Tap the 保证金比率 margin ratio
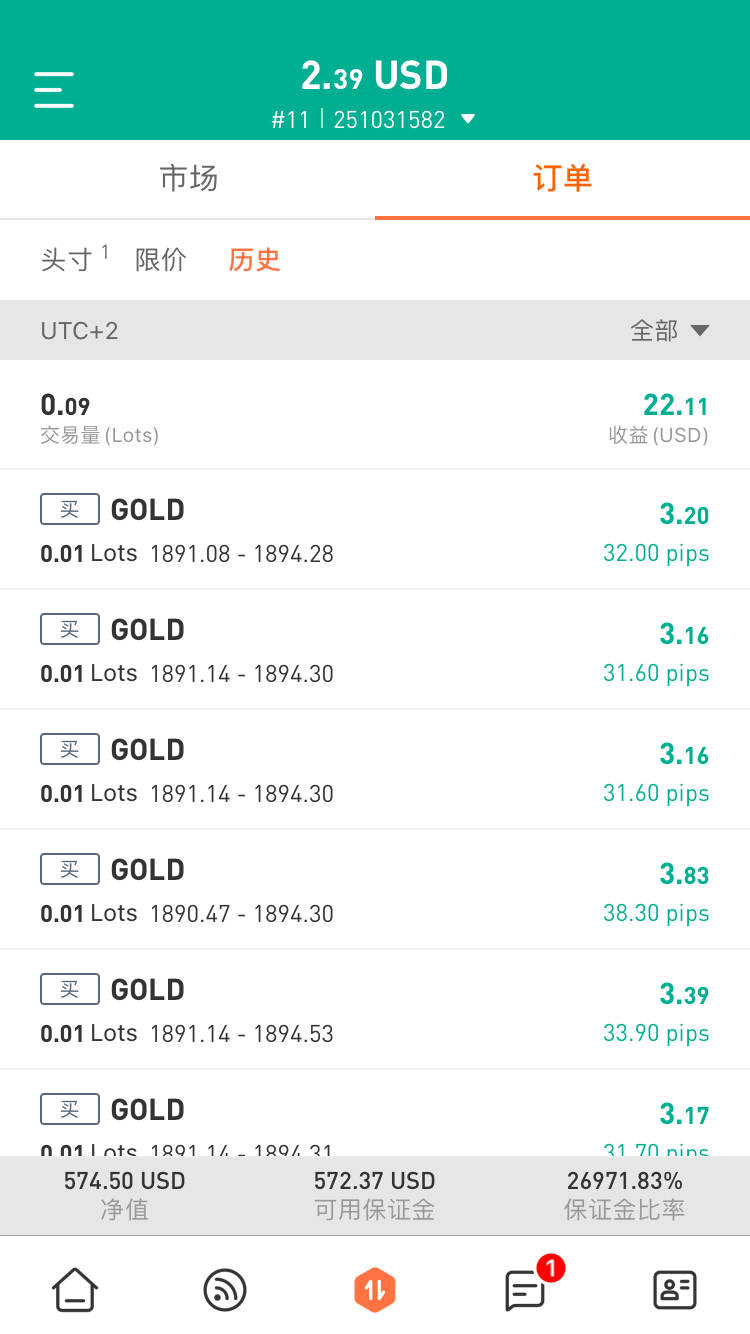Image resolution: width=750 pixels, height=1334 pixels. 624,1194
